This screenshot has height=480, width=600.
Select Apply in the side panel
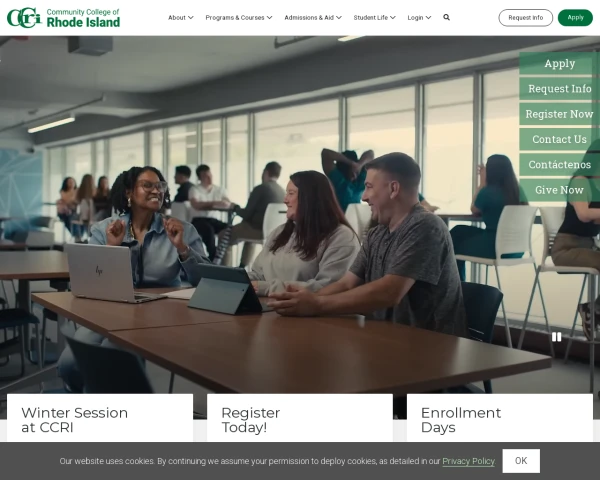pyautogui.click(x=559, y=63)
